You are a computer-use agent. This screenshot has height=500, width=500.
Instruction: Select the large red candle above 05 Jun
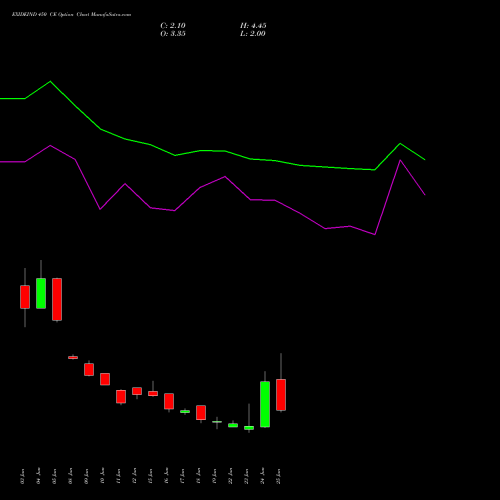[x=57, y=299]
